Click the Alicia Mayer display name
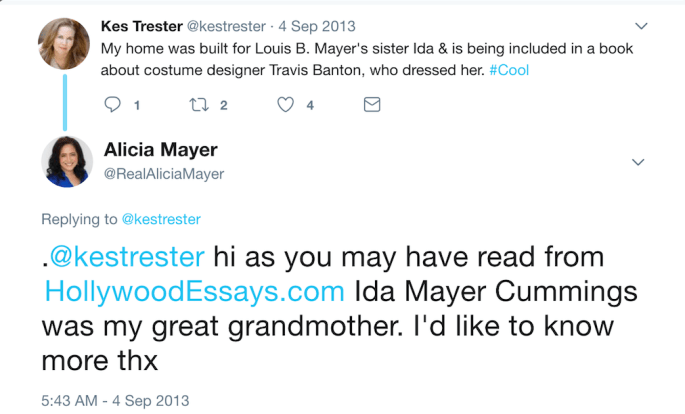The width and height of the screenshot is (685, 414). [160, 150]
